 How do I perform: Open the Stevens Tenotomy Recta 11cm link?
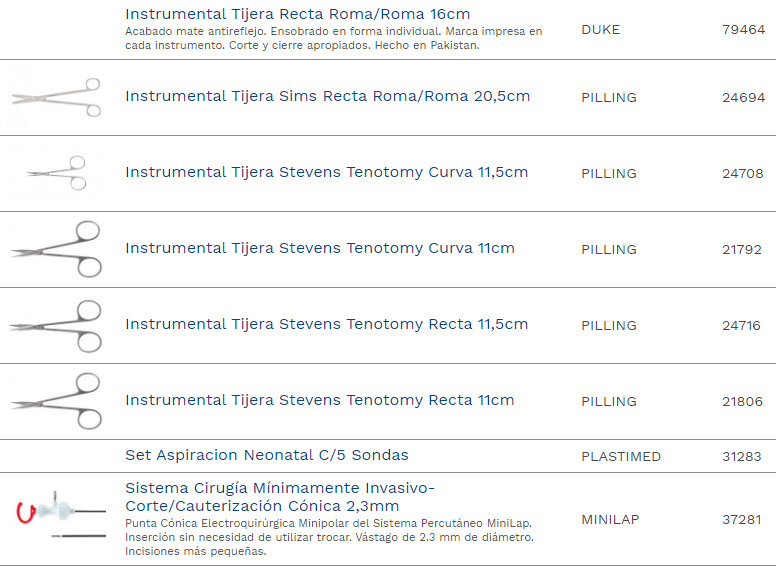pyautogui.click(x=320, y=401)
